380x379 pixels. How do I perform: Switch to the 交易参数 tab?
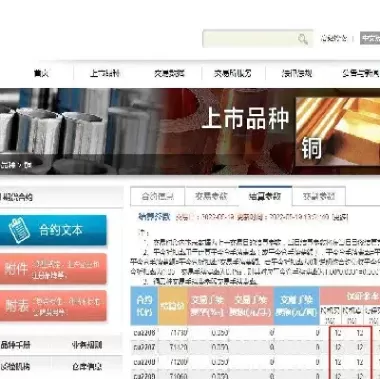[211, 196]
